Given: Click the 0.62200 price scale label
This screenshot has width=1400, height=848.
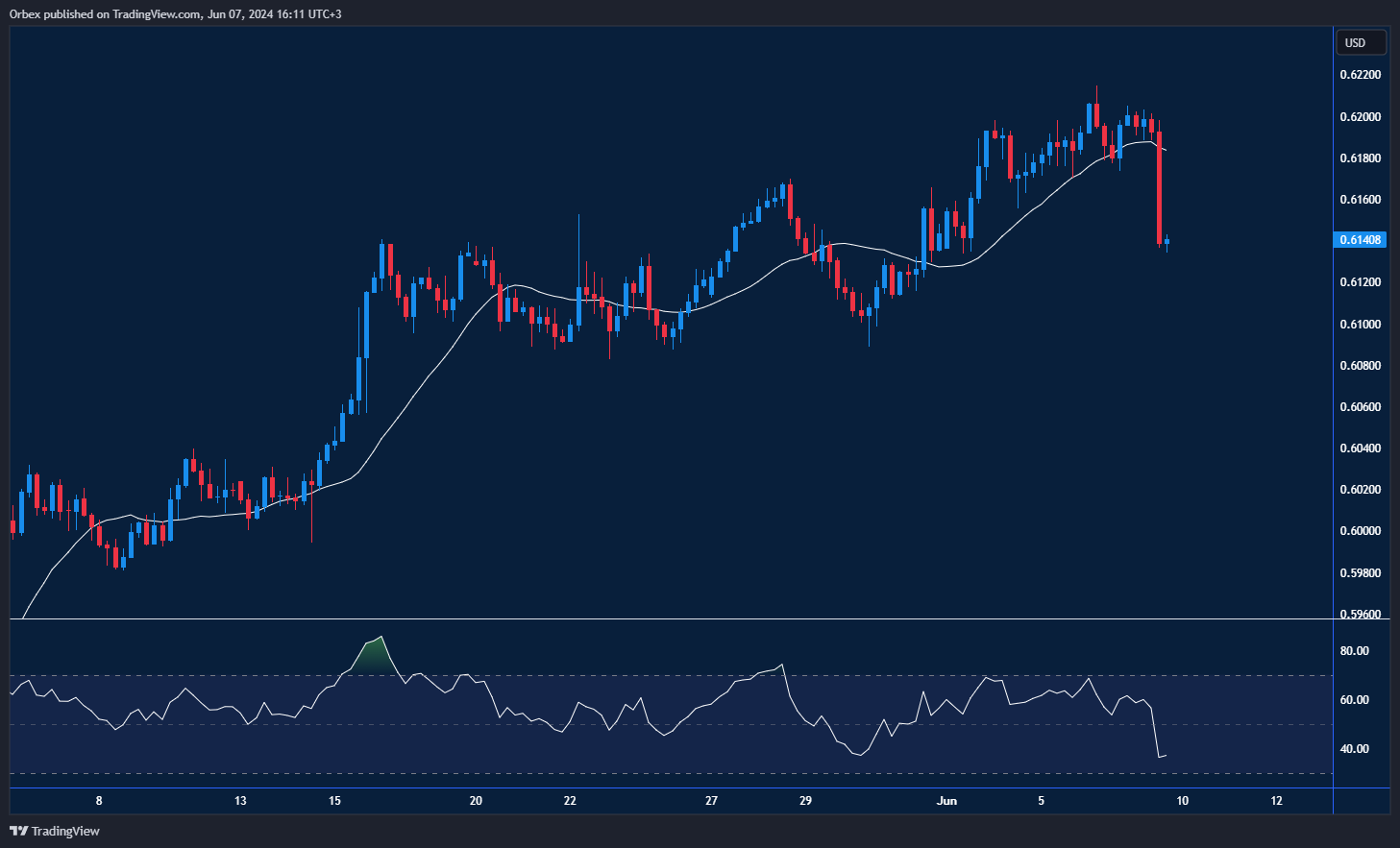Looking at the screenshot, I should tap(1361, 75).
